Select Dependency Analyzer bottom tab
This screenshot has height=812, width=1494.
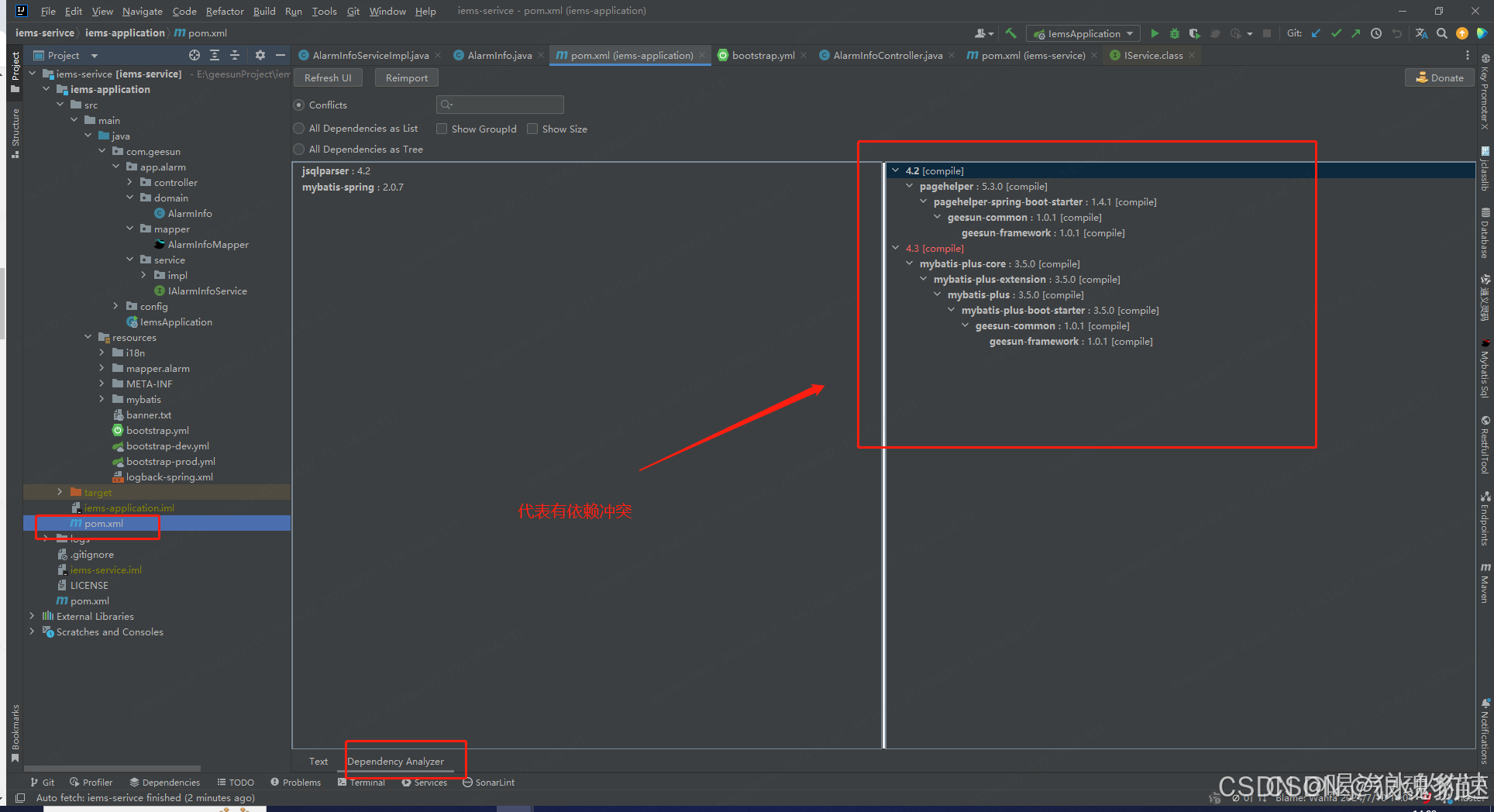pos(395,761)
